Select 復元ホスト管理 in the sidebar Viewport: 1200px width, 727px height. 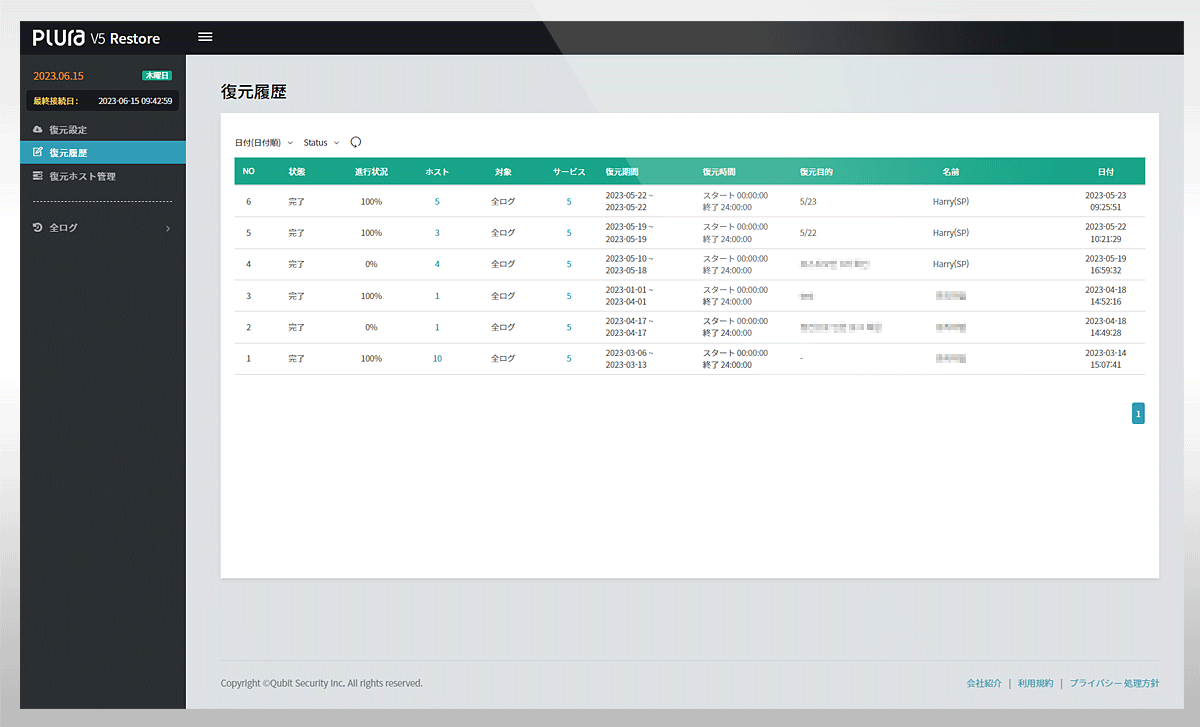[x=82, y=176]
